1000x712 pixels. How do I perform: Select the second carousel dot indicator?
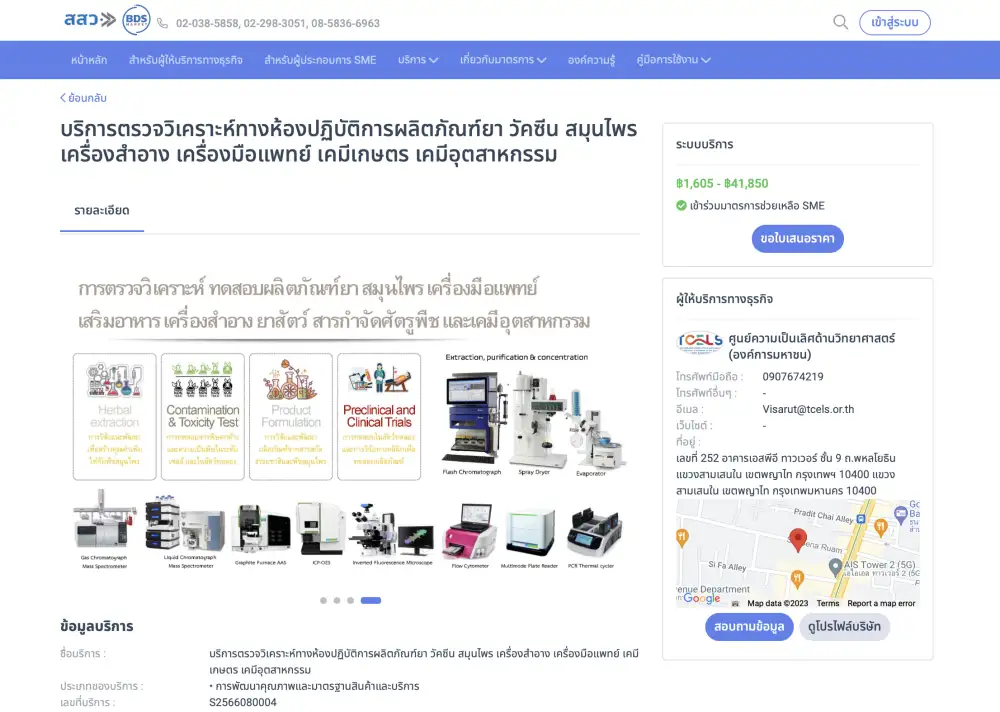[337, 600]
